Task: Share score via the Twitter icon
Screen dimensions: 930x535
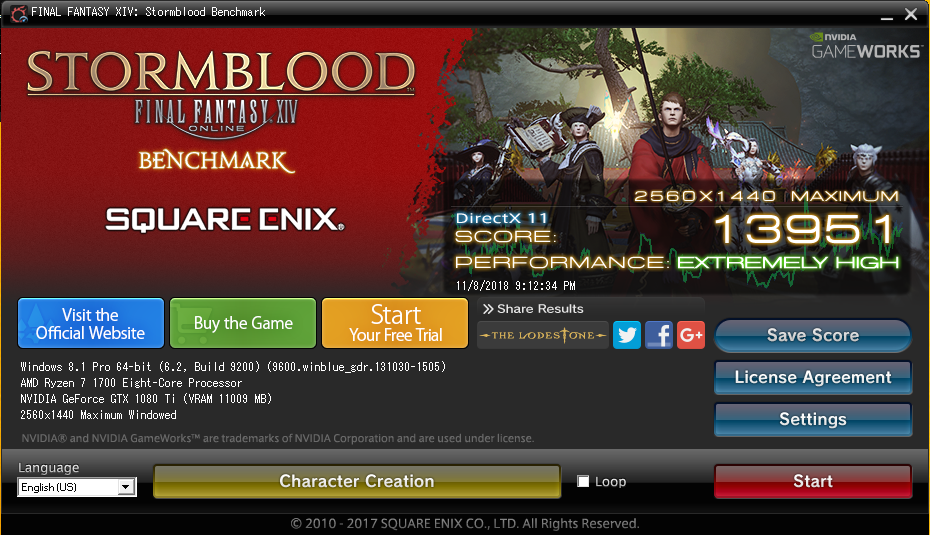Action: (x=627, y=335)
